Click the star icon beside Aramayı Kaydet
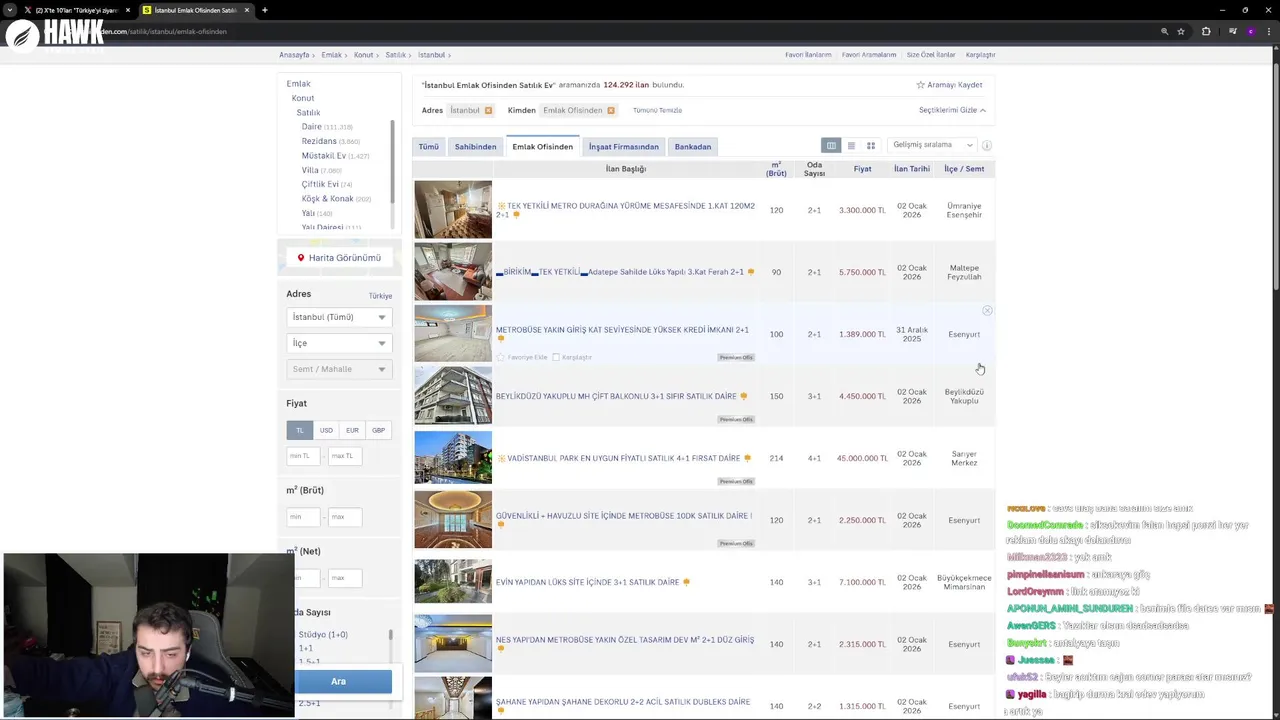 click(x=921, y=85)
